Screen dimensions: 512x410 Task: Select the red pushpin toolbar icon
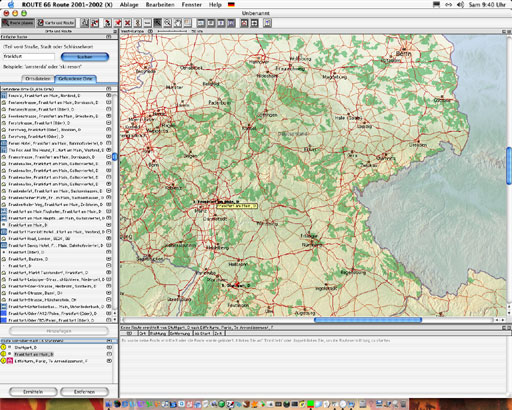(x=118, y=23)
